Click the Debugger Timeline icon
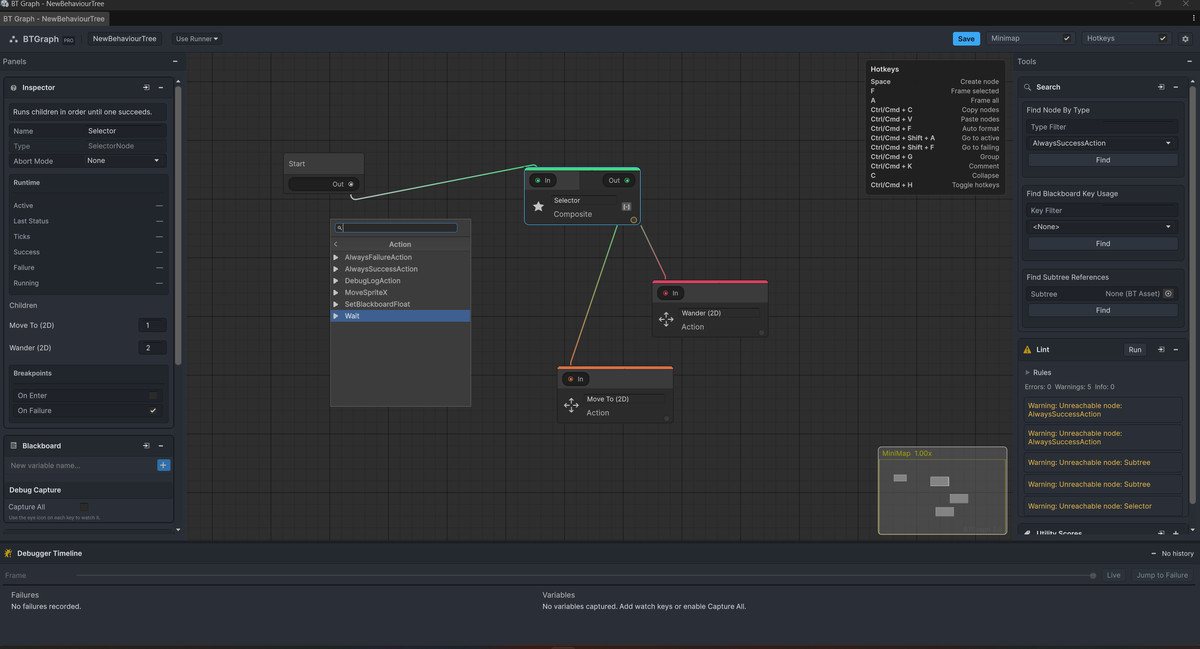 (9, 553)
